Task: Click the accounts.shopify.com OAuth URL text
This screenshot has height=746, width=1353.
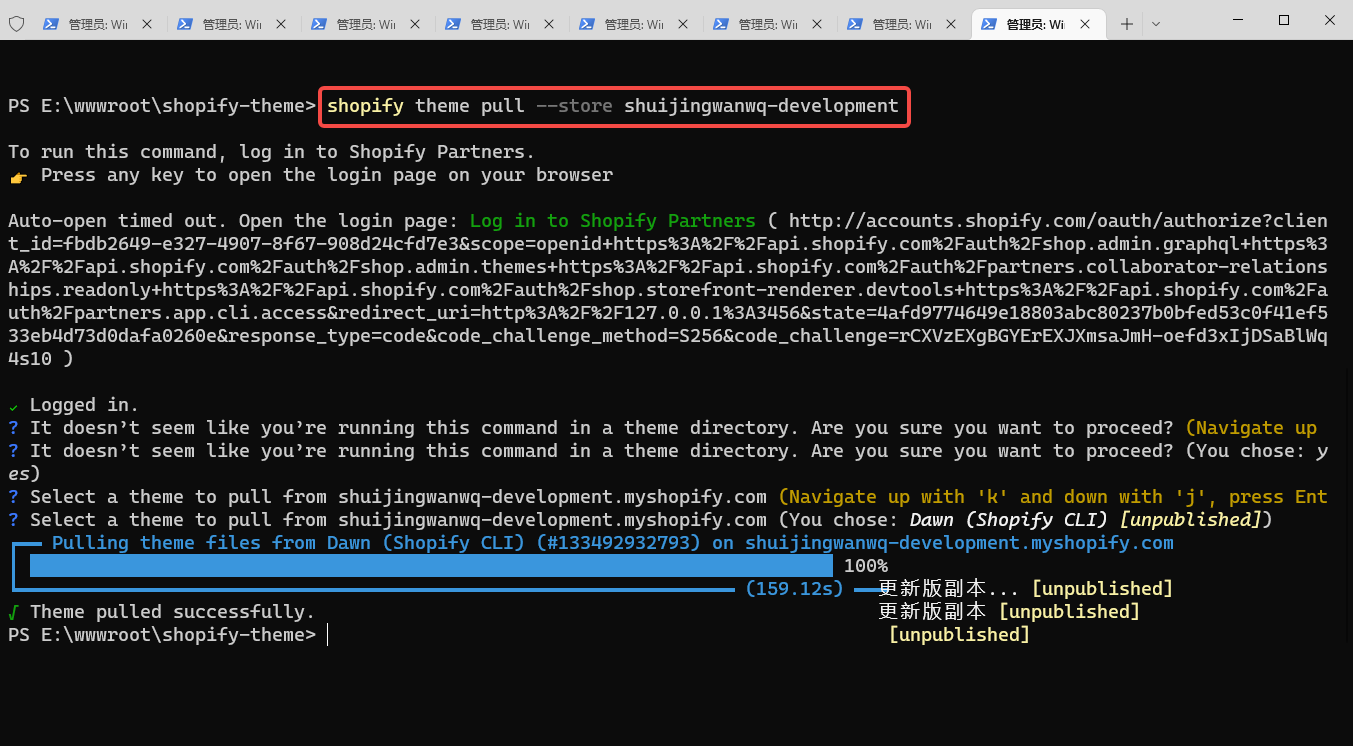Action: coord(668,290)
